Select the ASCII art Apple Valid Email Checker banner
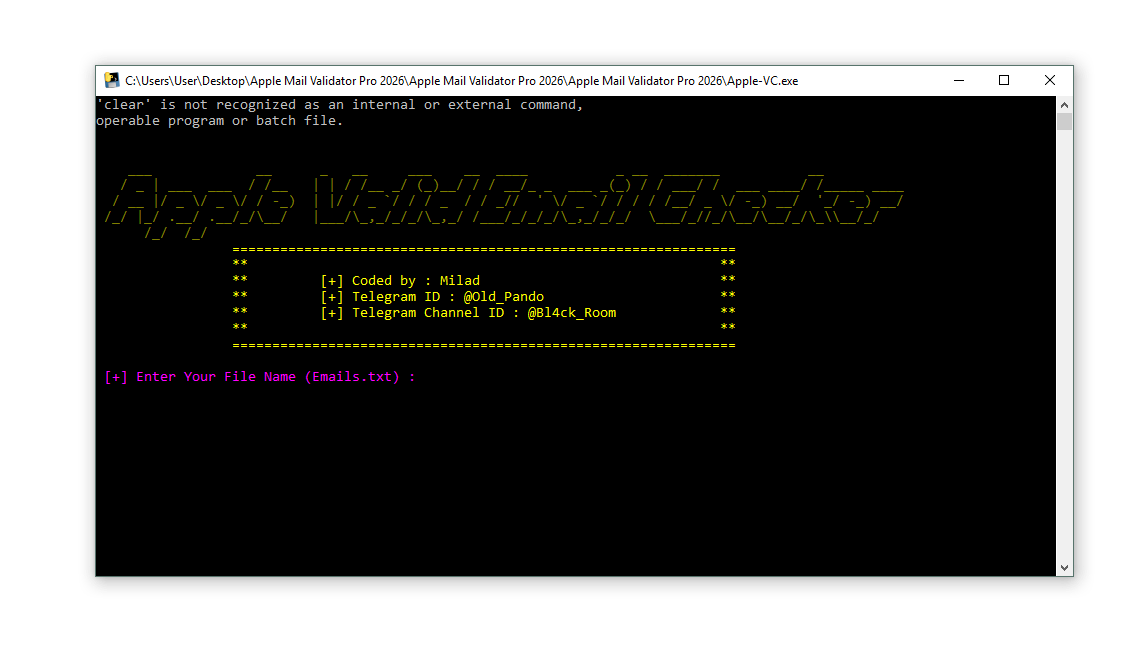1138x654 pixels. pos(500,200)
